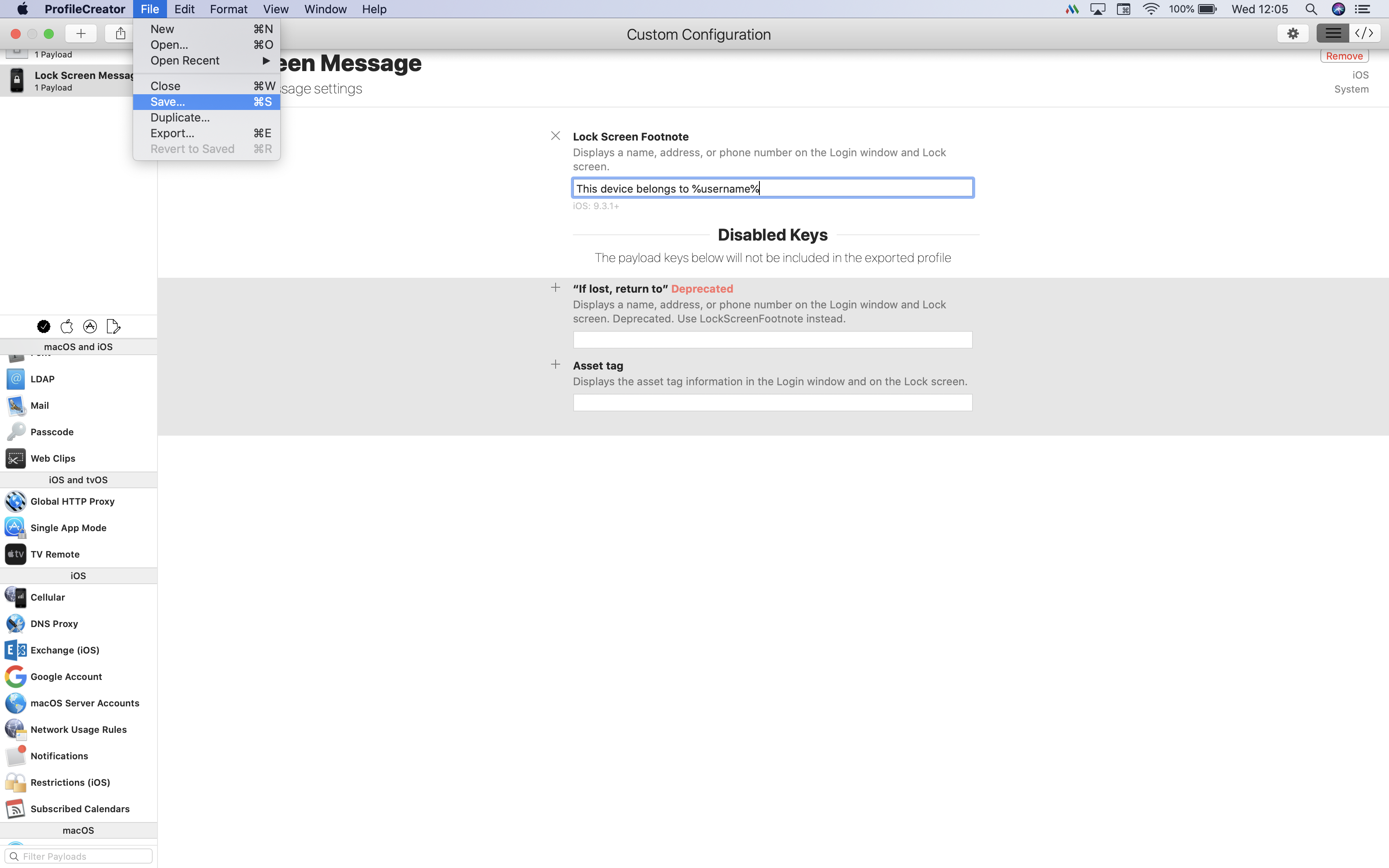Click the Remove payload button
This screenshot has width=1389, height=868.
(1344, 56)
